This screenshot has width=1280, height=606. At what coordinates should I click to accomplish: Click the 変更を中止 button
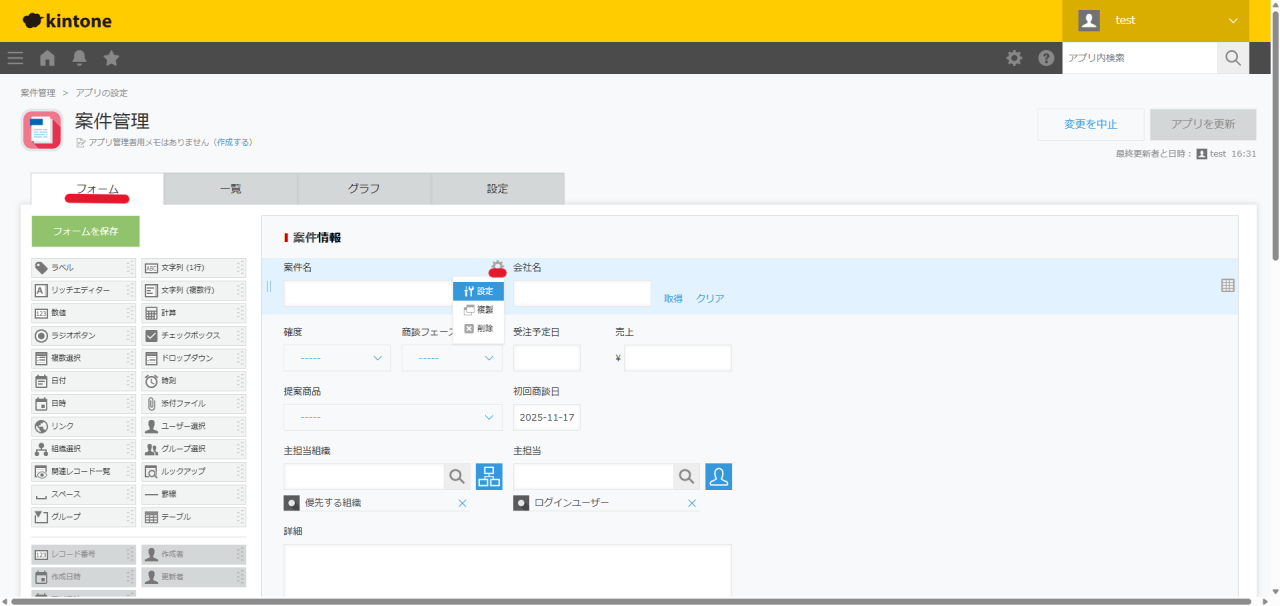tap(1090, 125)
